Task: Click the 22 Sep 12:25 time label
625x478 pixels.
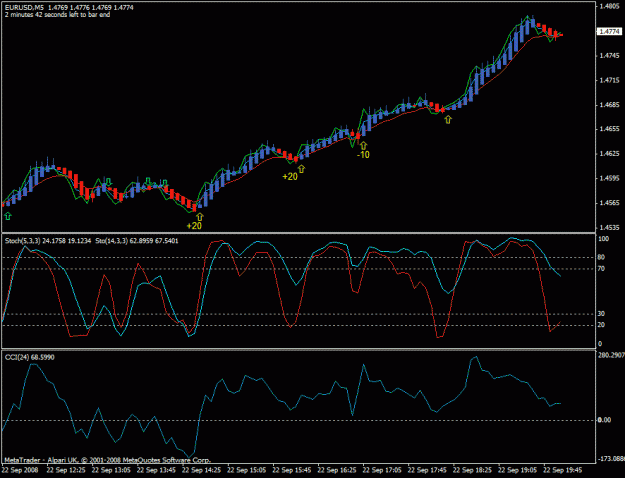Action: (66, 470)
